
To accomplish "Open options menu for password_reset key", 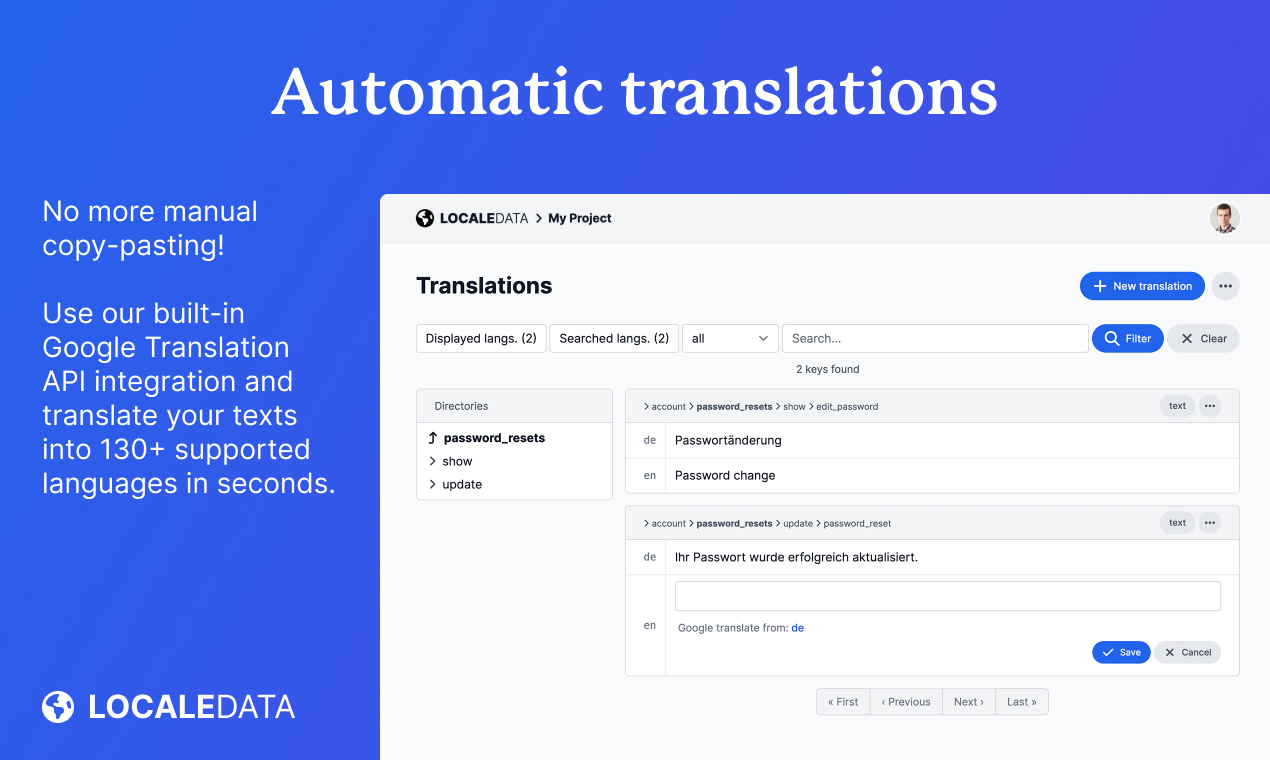I will point(1210,523).
